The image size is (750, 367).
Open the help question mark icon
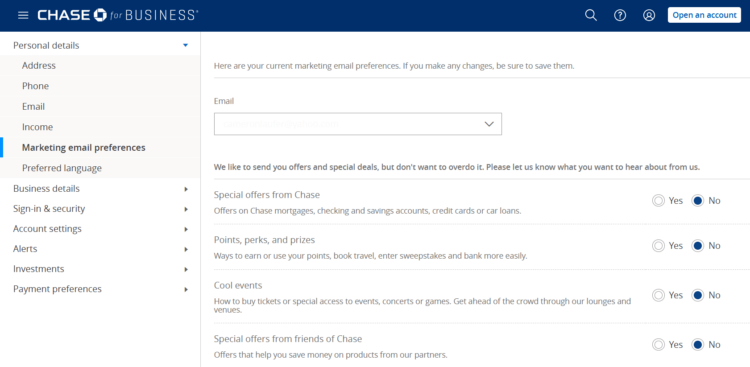pos(620,15)
